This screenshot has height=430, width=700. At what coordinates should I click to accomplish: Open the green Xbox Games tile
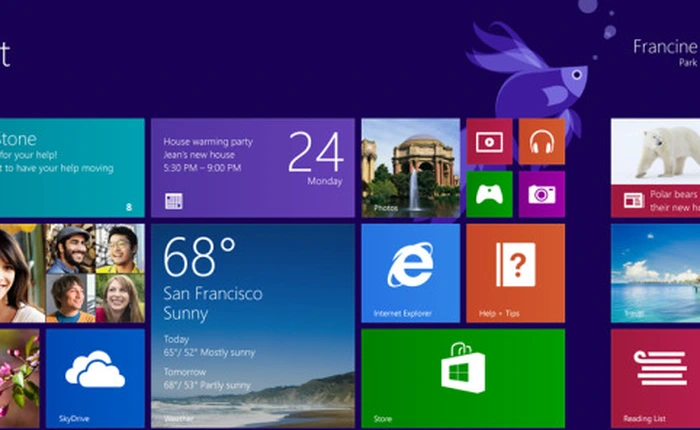pos(489,193)
